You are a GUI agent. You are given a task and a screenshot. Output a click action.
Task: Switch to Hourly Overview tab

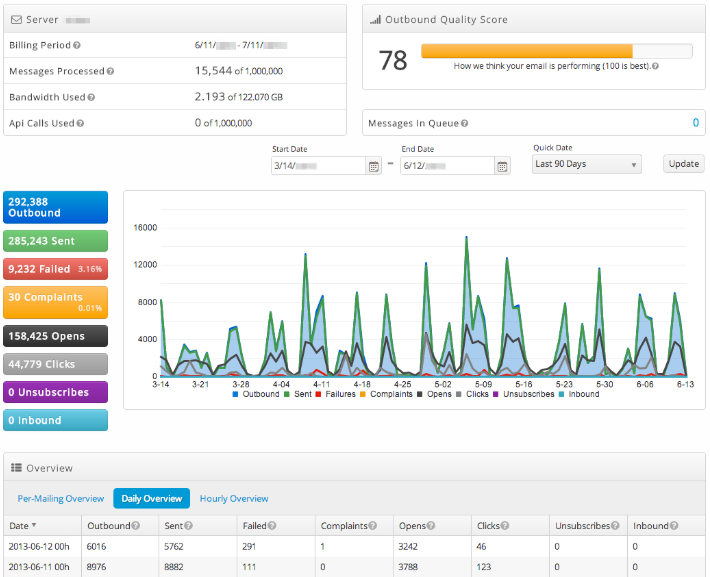tap(234, 498)
